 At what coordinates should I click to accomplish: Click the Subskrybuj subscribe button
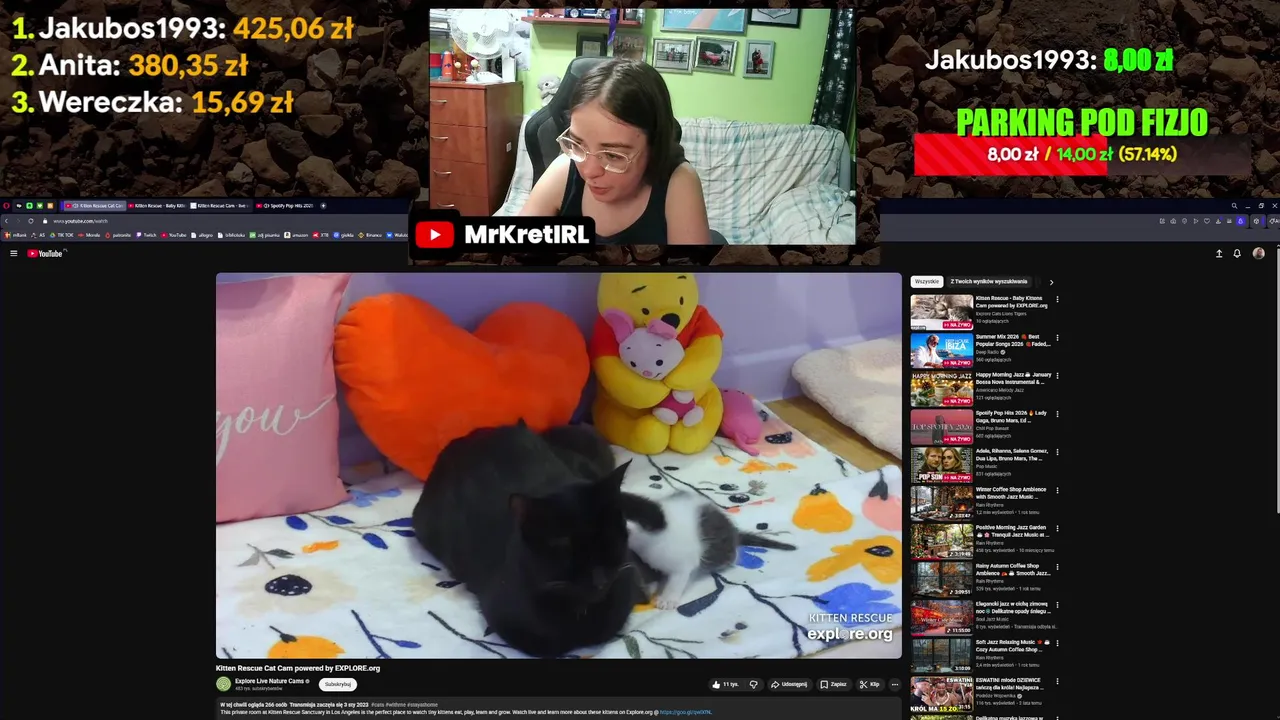pyautogui.click(x=338, y=684)
